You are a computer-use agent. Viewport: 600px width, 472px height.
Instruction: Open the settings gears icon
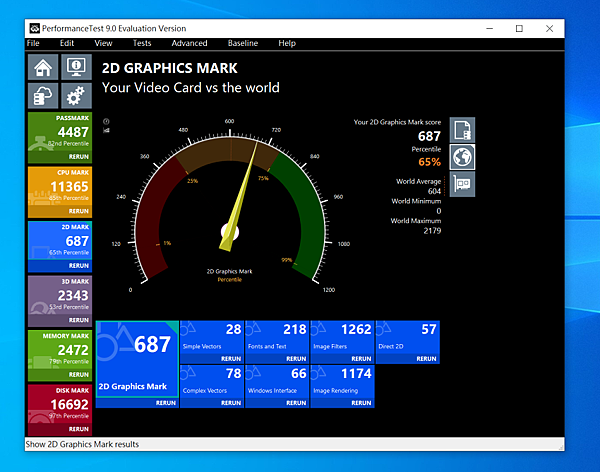point(76,96)
